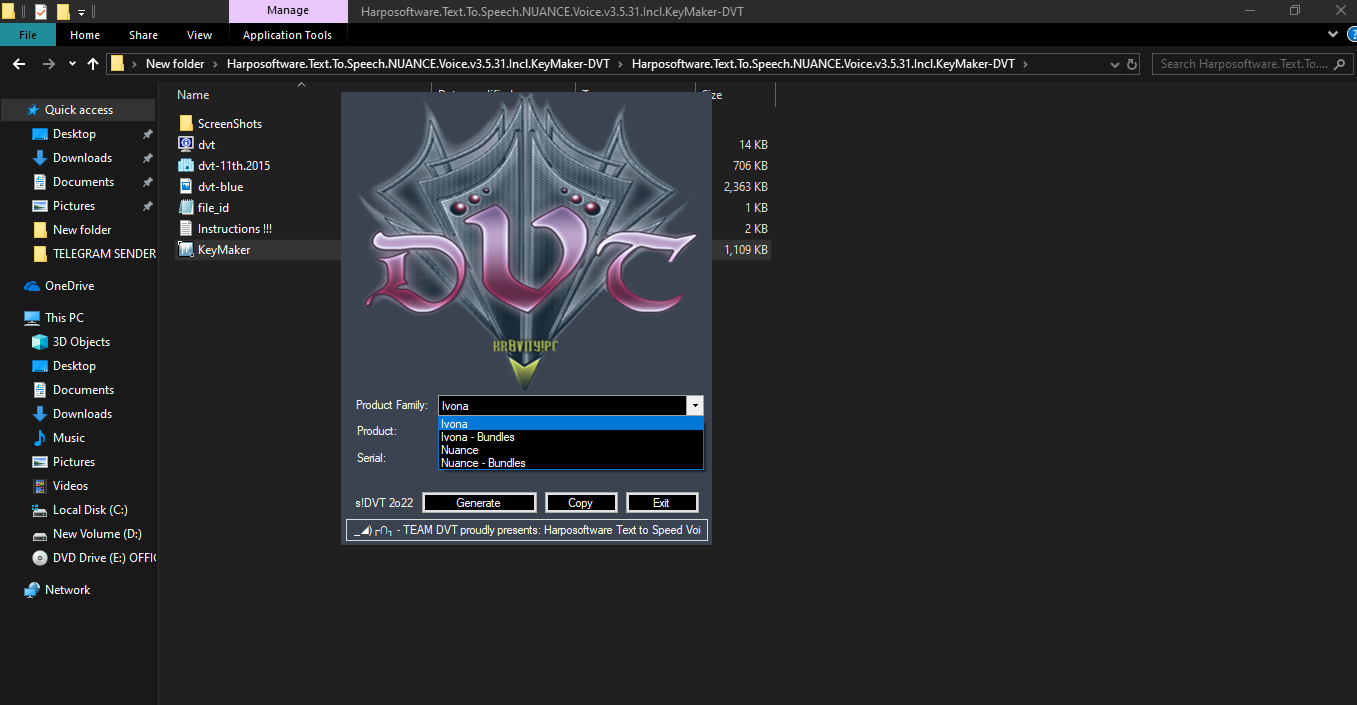Expand the address bar history dropdown
Viewport: 1357px width, 705px height.
click(1115, 64)
